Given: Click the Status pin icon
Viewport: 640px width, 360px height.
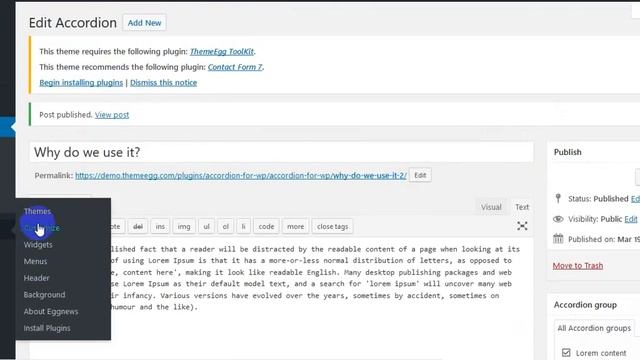Looking at the screenshot, I should click(558, 198).
